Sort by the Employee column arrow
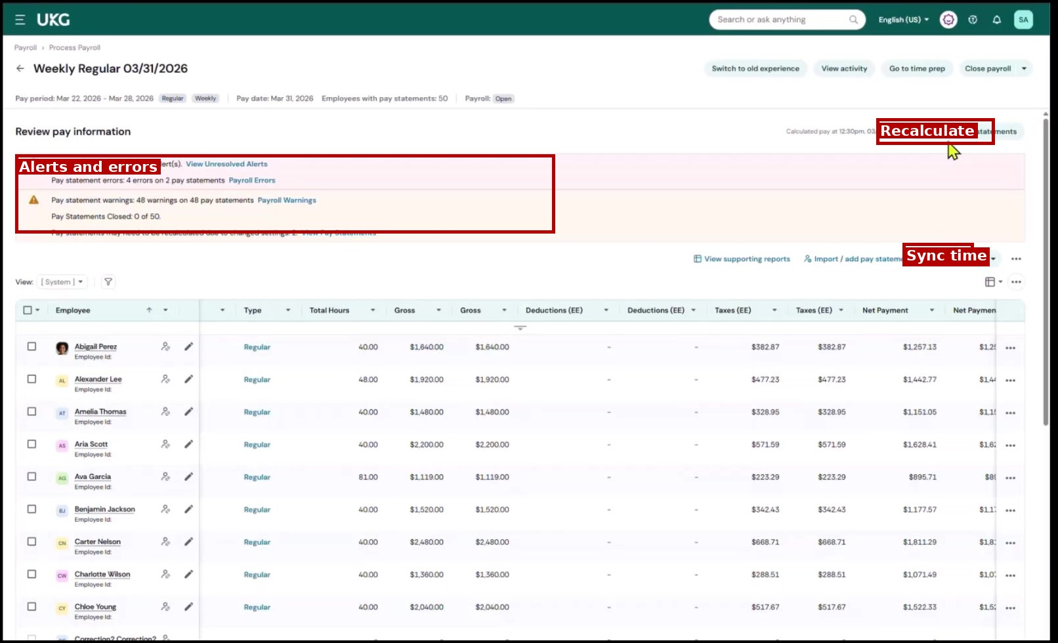1058x643 pixels. point(149,310)
